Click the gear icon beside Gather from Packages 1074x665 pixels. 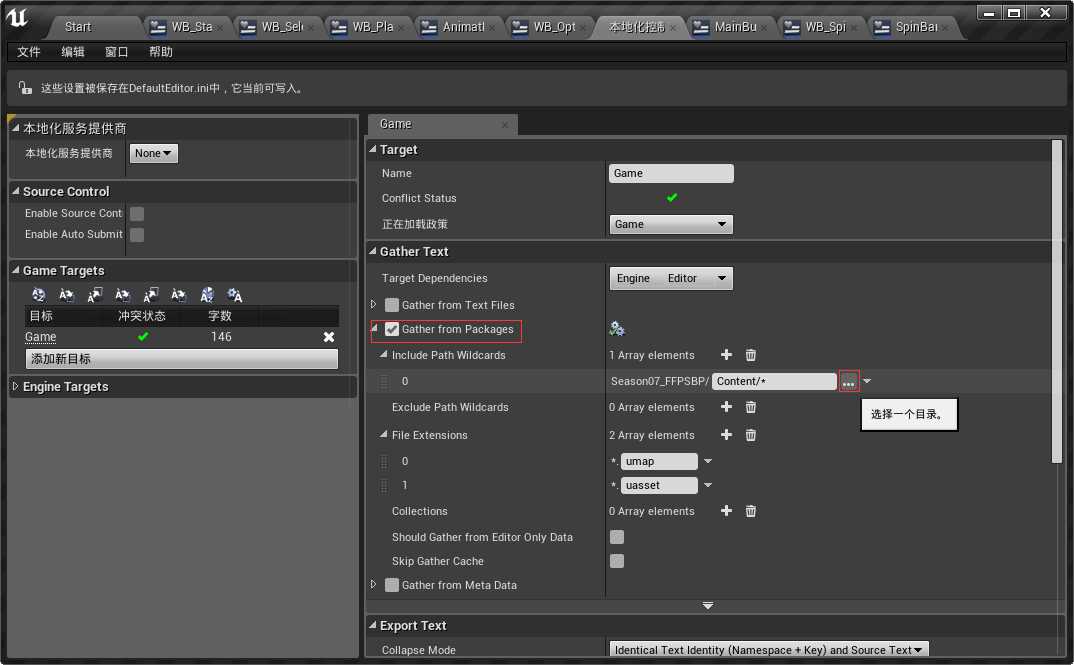point(617,329)
